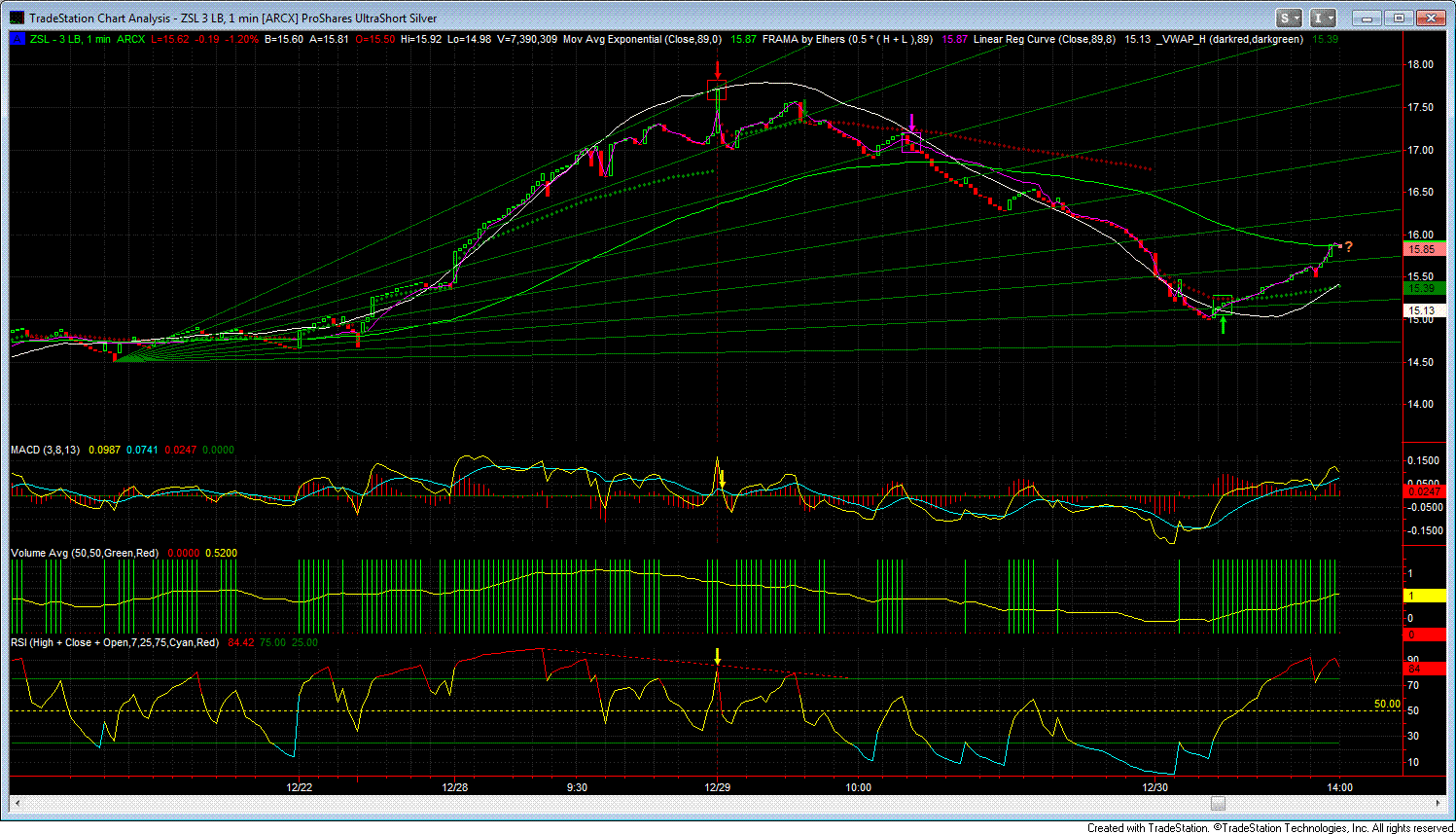
Task: Click the yellow MACD value '0.0987'
Action: 104,450
